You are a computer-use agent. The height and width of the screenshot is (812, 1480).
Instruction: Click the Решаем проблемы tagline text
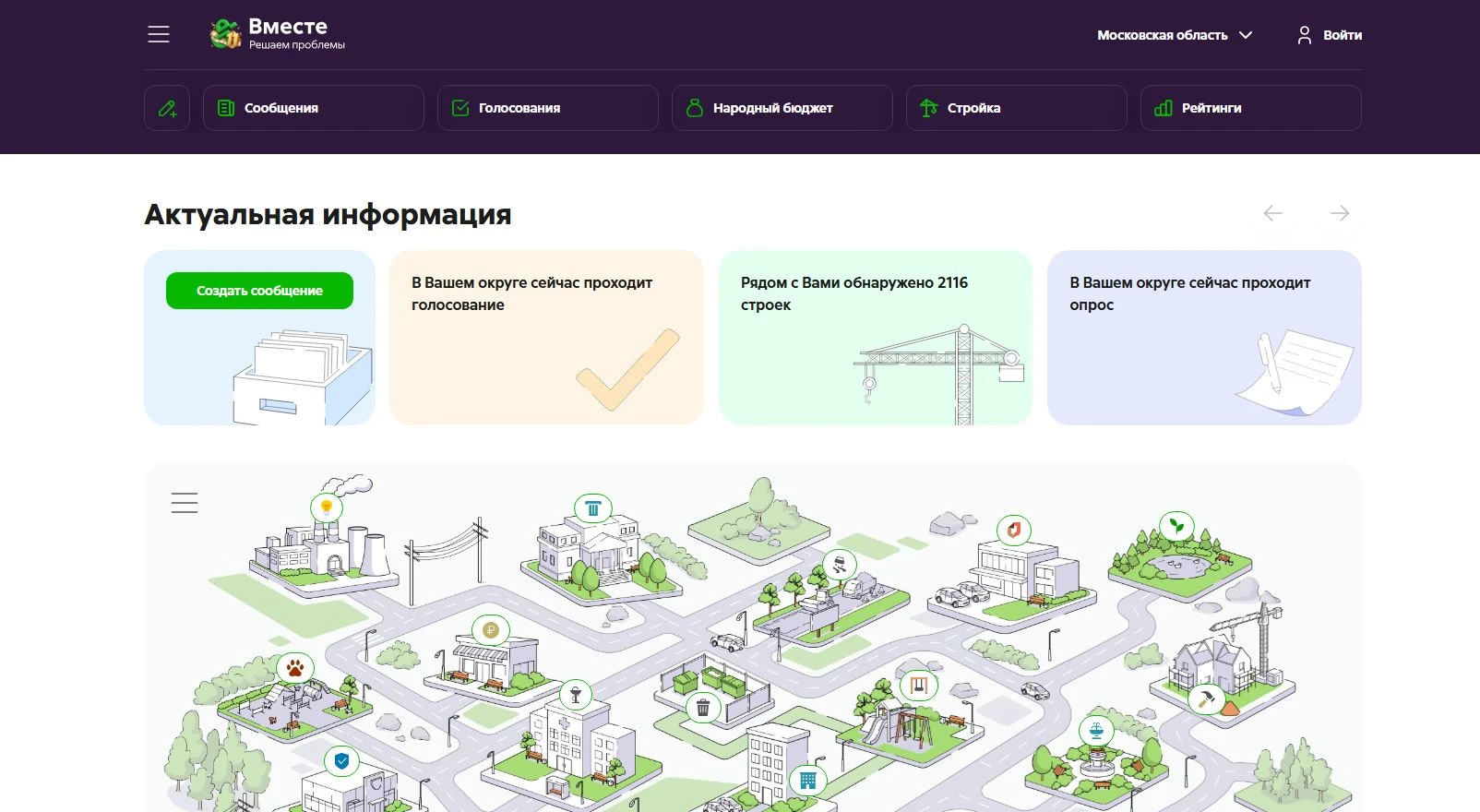point(297,45)
